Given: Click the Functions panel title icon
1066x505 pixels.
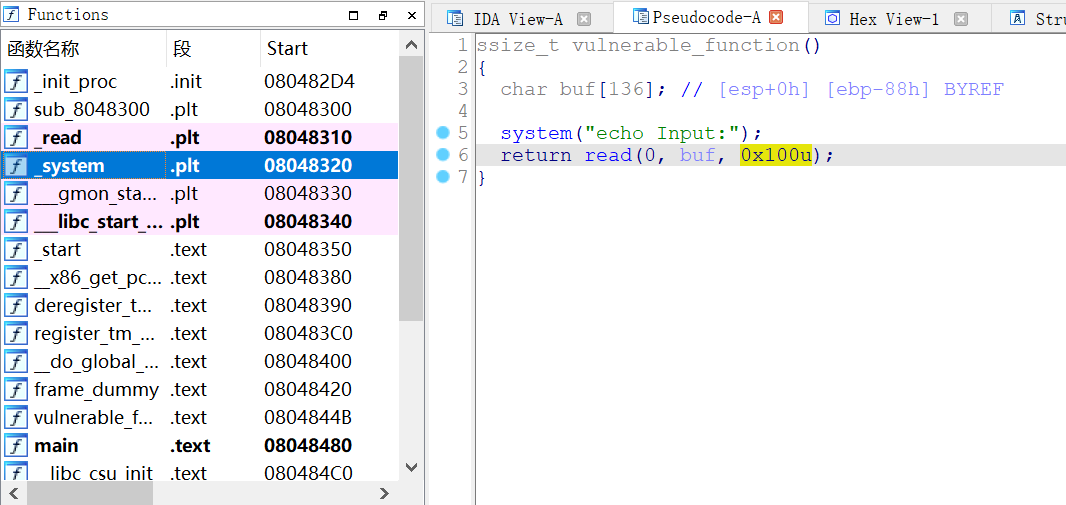Looking at the screenshot, I should (12, 15).
